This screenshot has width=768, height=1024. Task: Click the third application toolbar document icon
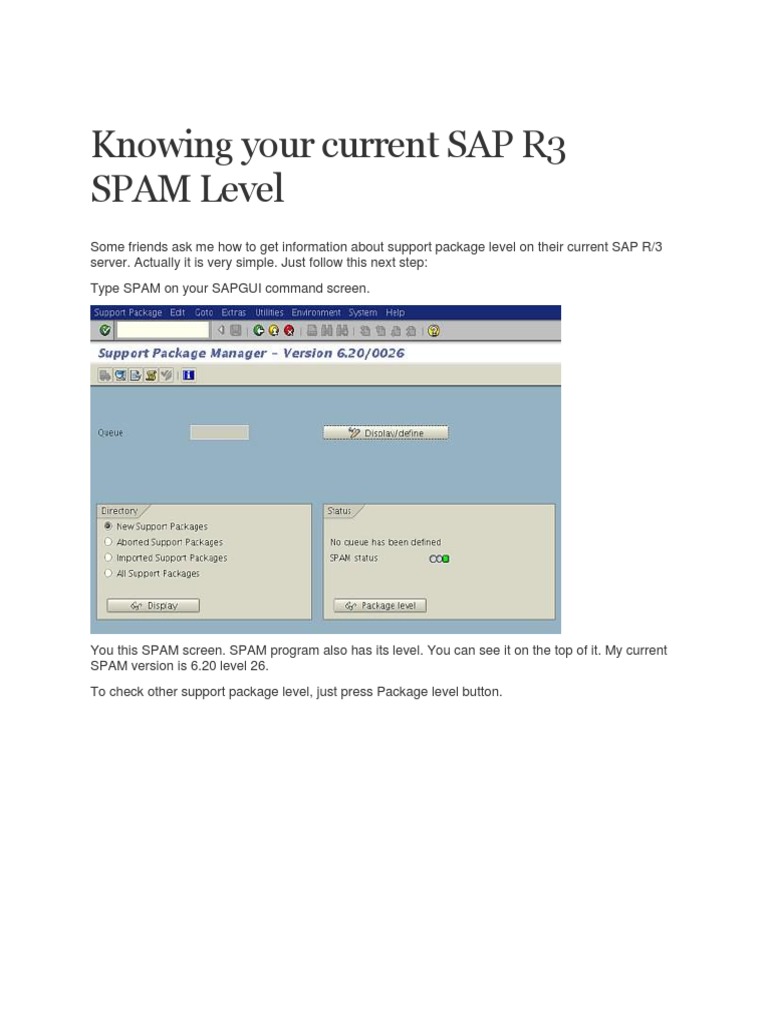click(x=135, y=375)
